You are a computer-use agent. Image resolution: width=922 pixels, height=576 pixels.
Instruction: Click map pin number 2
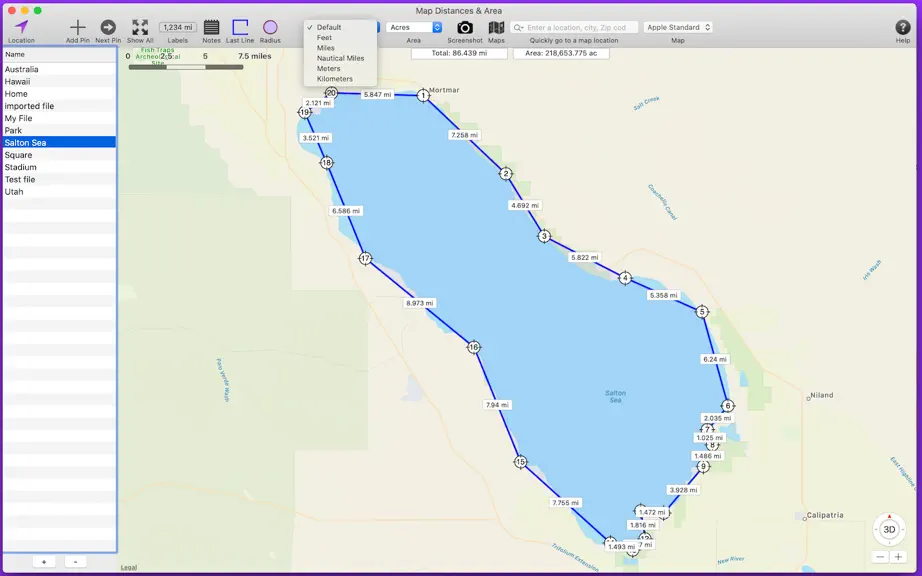[x=506, y=173]
